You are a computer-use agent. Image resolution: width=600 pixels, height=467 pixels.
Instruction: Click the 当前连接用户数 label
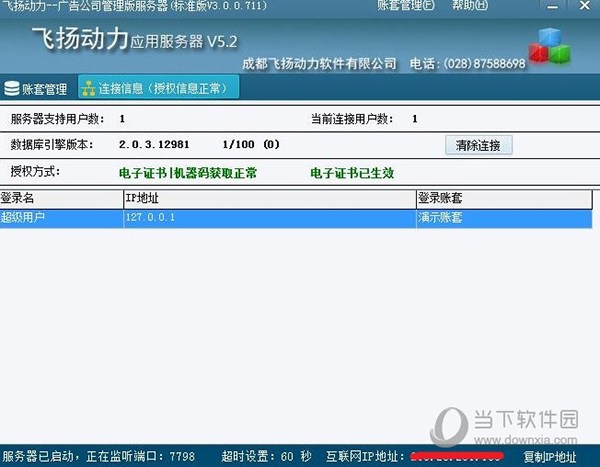[x=352, y=119]
